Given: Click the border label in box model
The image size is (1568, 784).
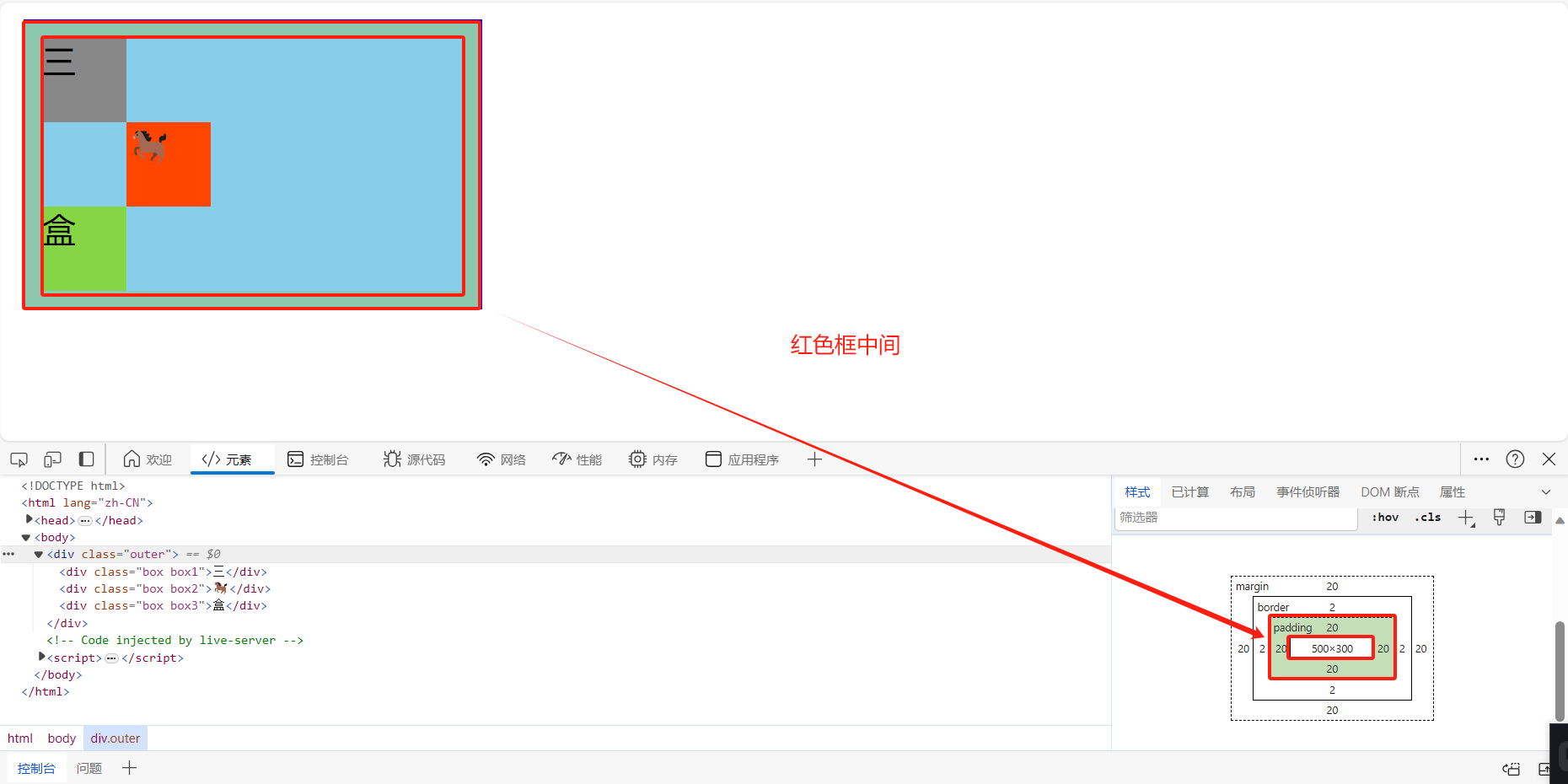Looking at the screenshot, I should point(1273,607).
